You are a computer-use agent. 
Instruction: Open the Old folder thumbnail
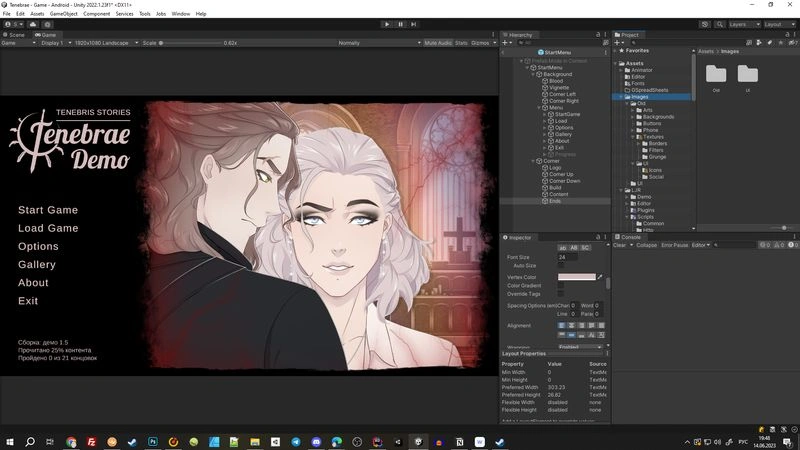(x=716, y=74)
